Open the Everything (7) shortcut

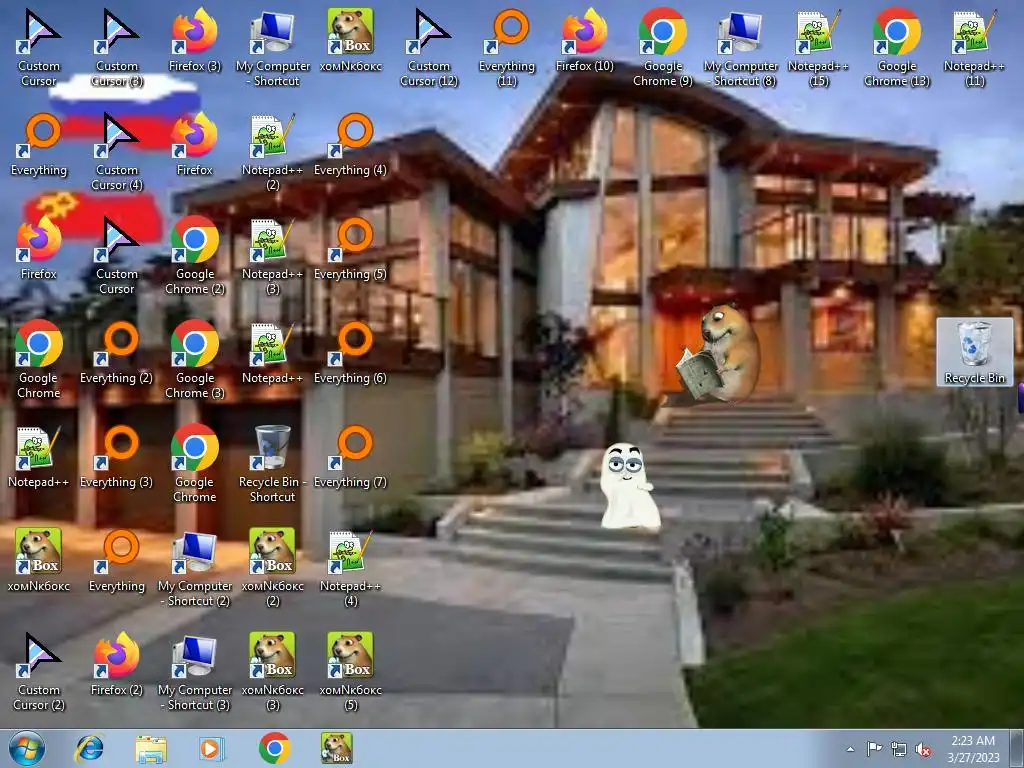(351, 456)
